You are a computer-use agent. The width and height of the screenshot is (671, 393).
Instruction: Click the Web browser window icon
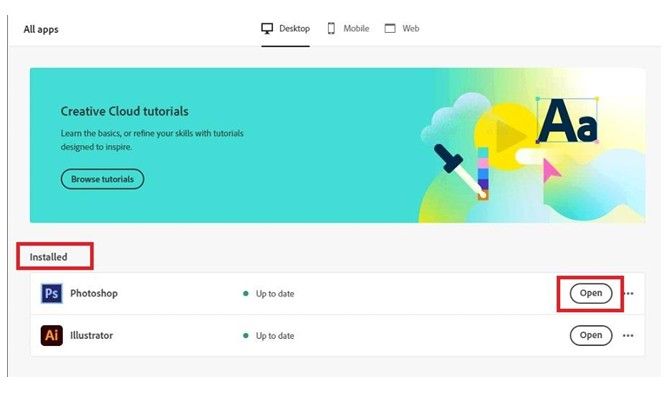tap(390, 29)
